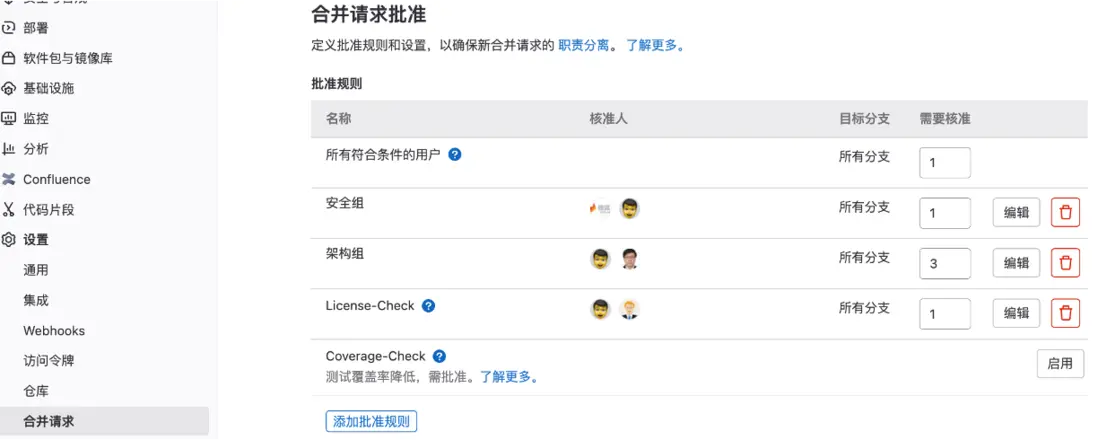This screenshot has width=1098, height=440.
Task: Open 代码片段 in the sidebar
Action: [x=48, y=210]
